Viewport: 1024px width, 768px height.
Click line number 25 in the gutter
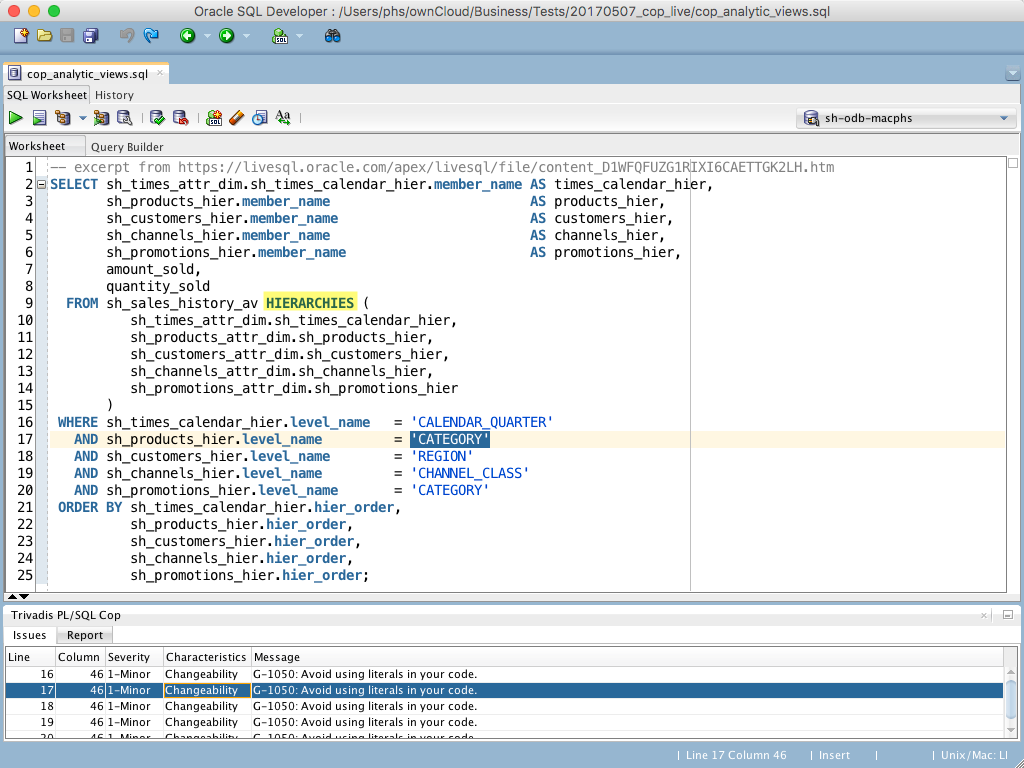pos(25,575)
